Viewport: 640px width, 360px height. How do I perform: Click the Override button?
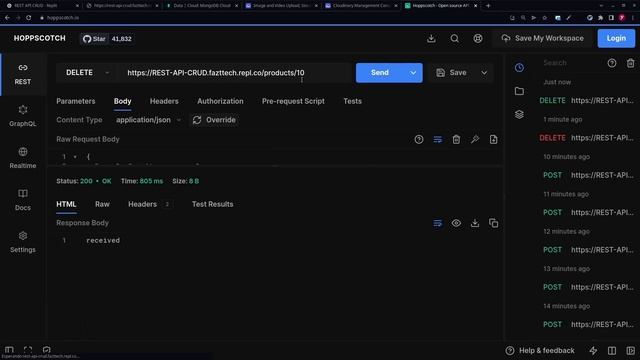[214, 120]
